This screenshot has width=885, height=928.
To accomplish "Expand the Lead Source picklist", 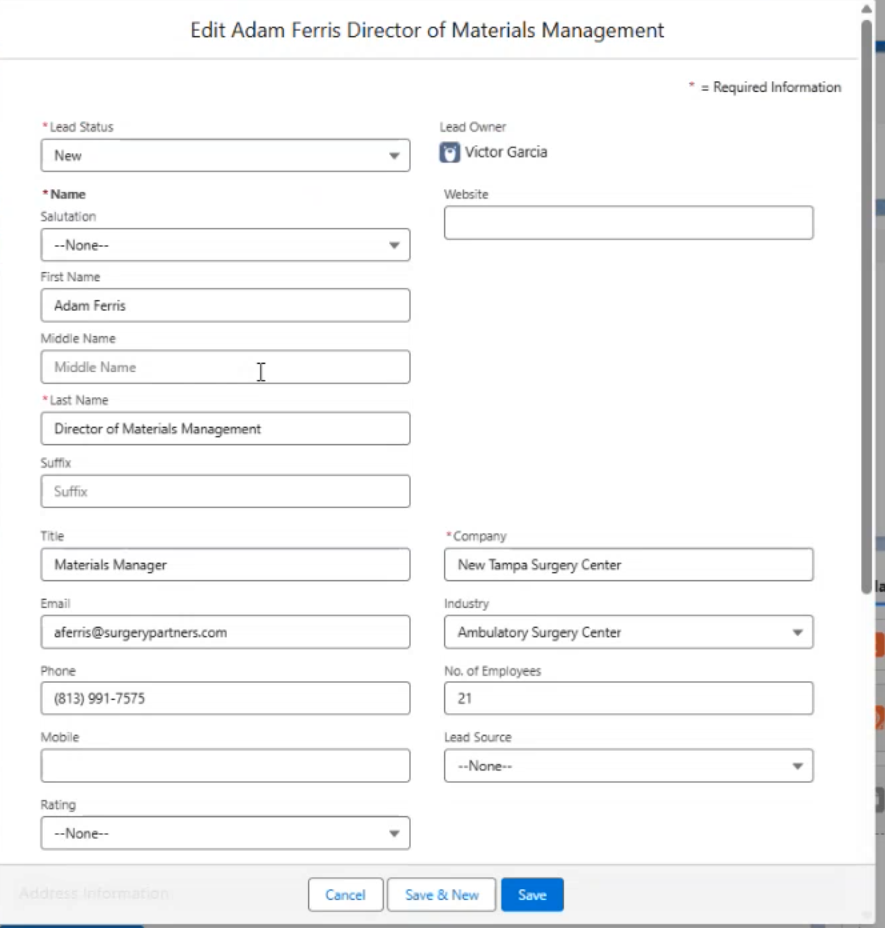I will [628, 766].
